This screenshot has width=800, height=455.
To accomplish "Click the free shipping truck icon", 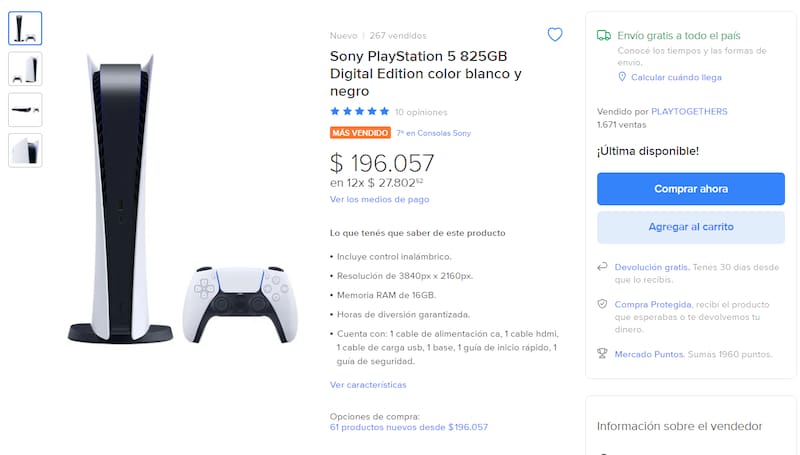I will (603, 34).
